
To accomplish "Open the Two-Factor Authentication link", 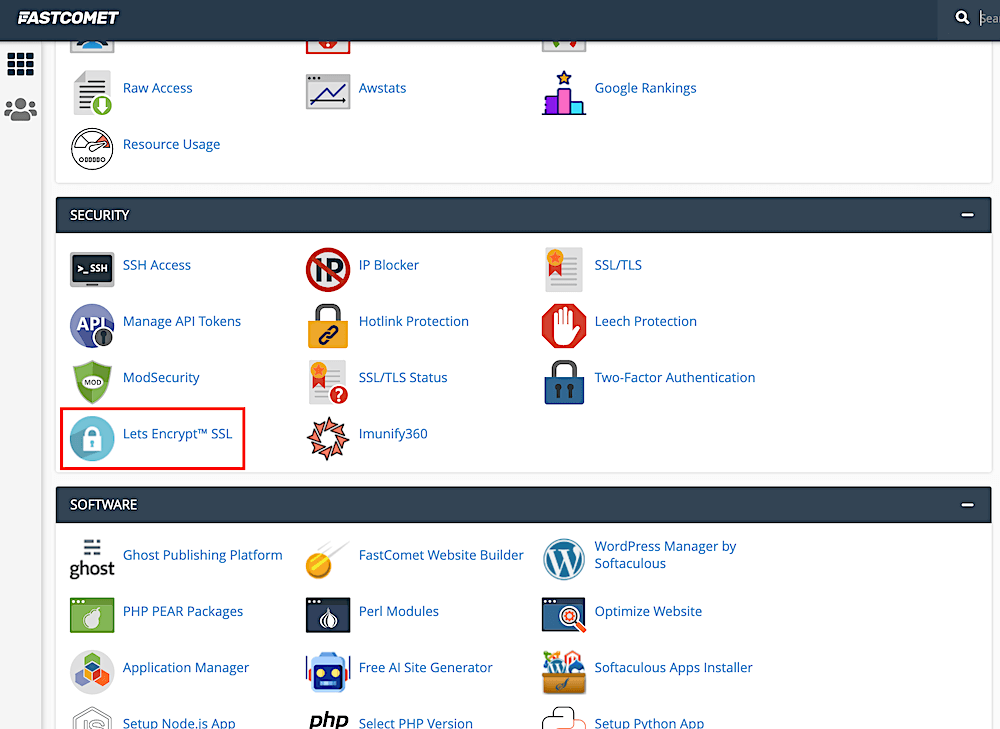I will pyautogui.click(x=675, y=377).
